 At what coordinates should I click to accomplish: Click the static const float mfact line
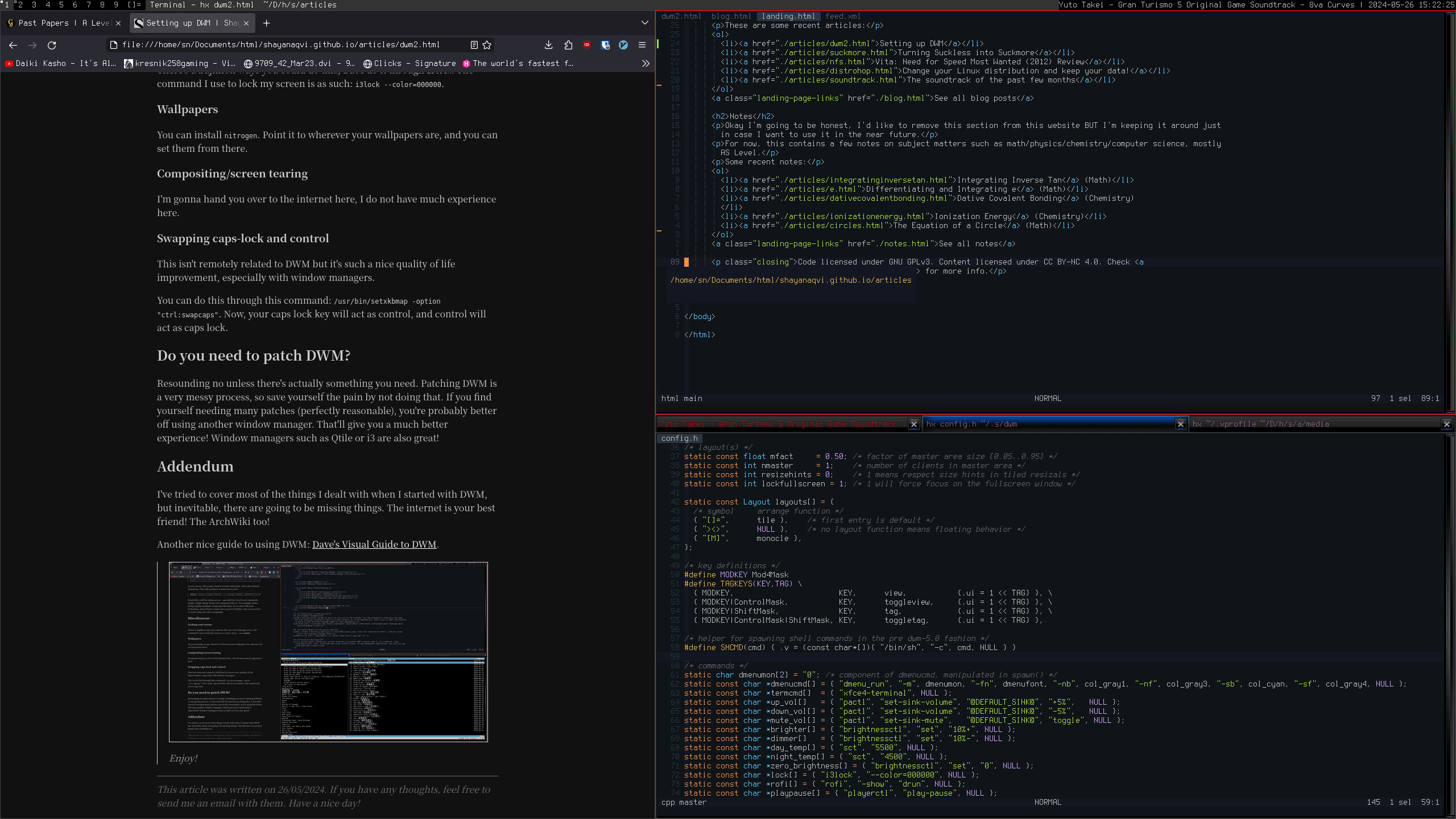click(x=870, y=457)
